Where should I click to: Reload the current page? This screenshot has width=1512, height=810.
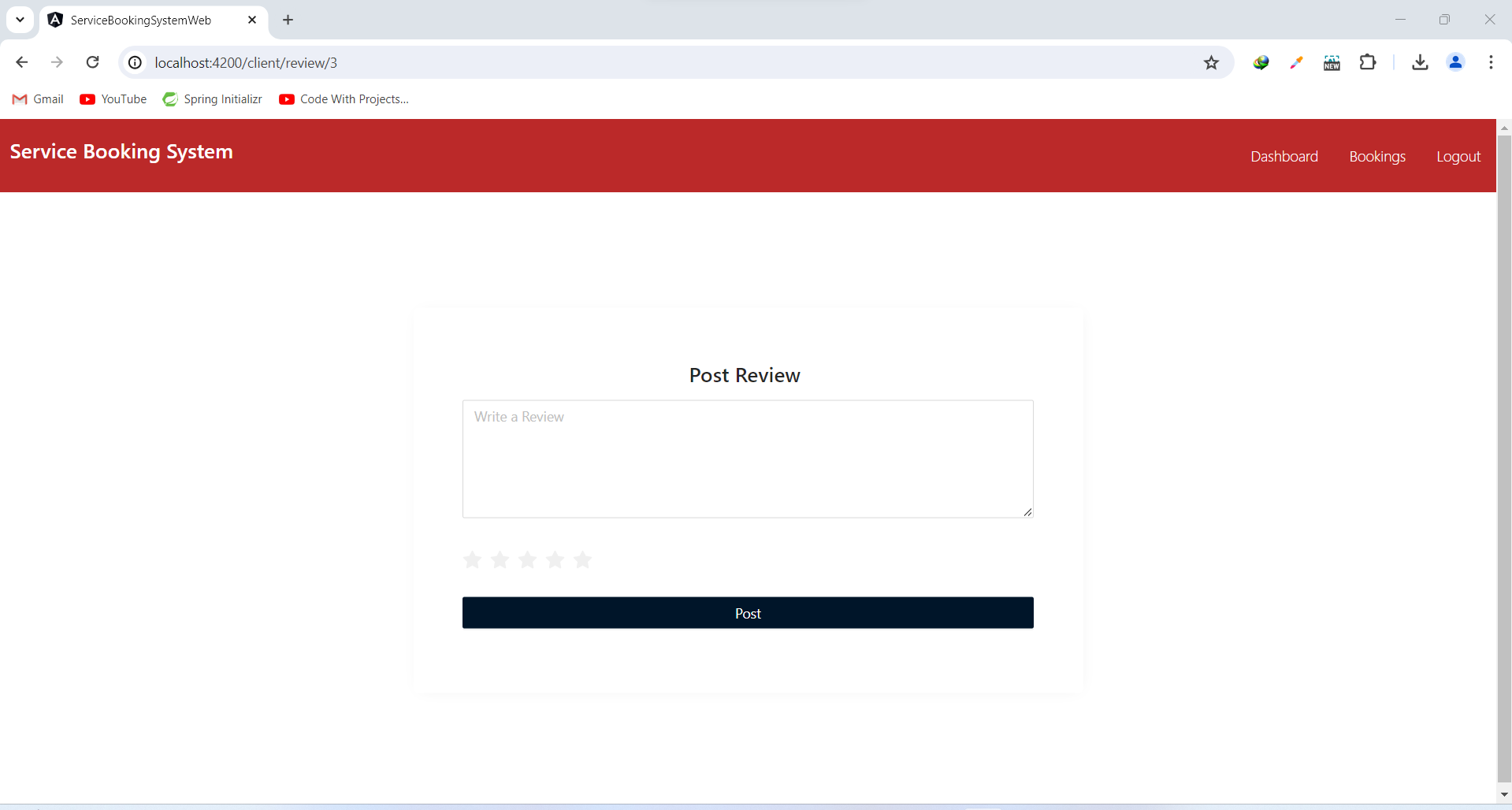[x=92, y=62]
